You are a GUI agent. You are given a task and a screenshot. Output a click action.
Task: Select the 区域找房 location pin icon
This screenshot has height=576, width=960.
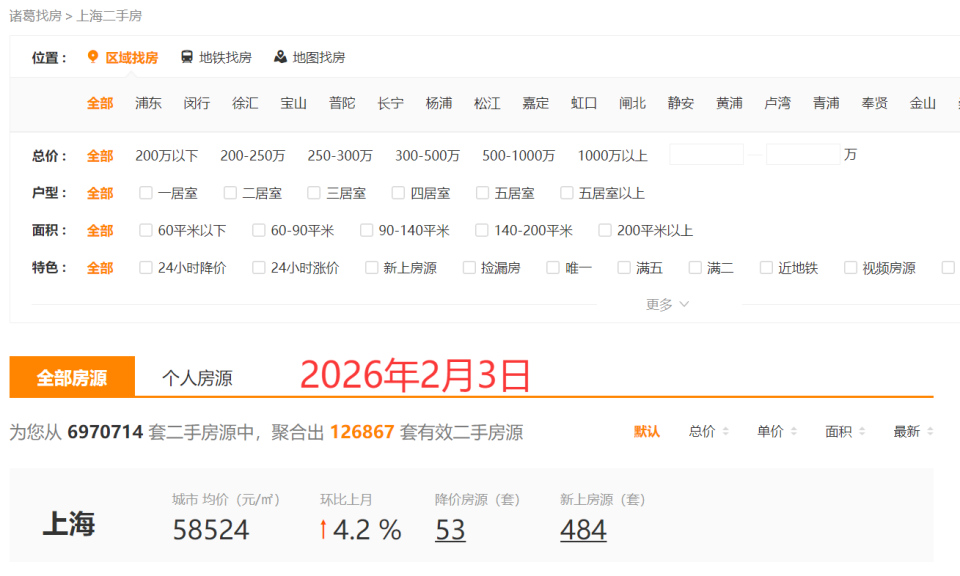[x=94, y=57]
